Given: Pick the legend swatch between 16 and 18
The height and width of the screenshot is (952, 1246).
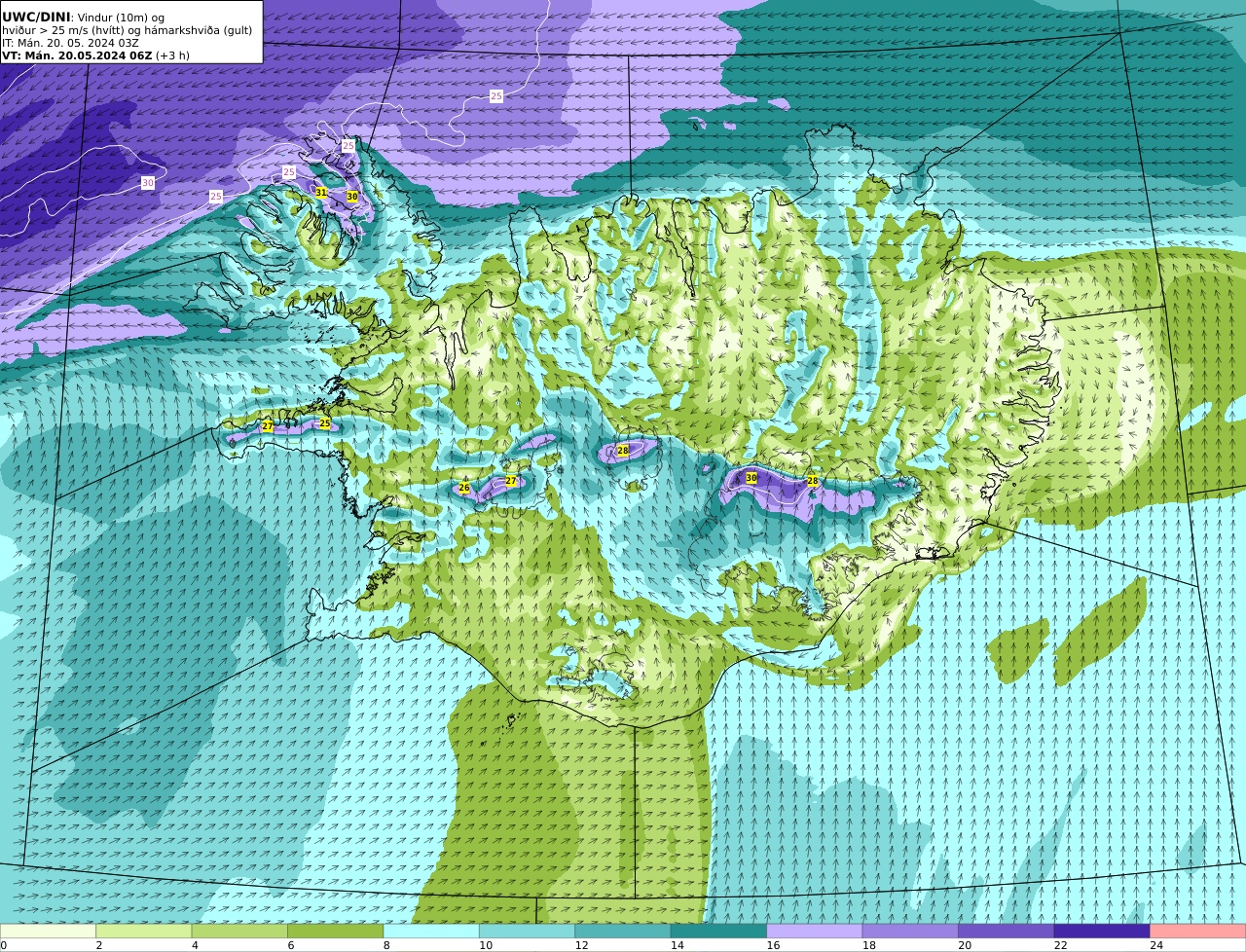Looking at the screenshot, I should [815, 931].
